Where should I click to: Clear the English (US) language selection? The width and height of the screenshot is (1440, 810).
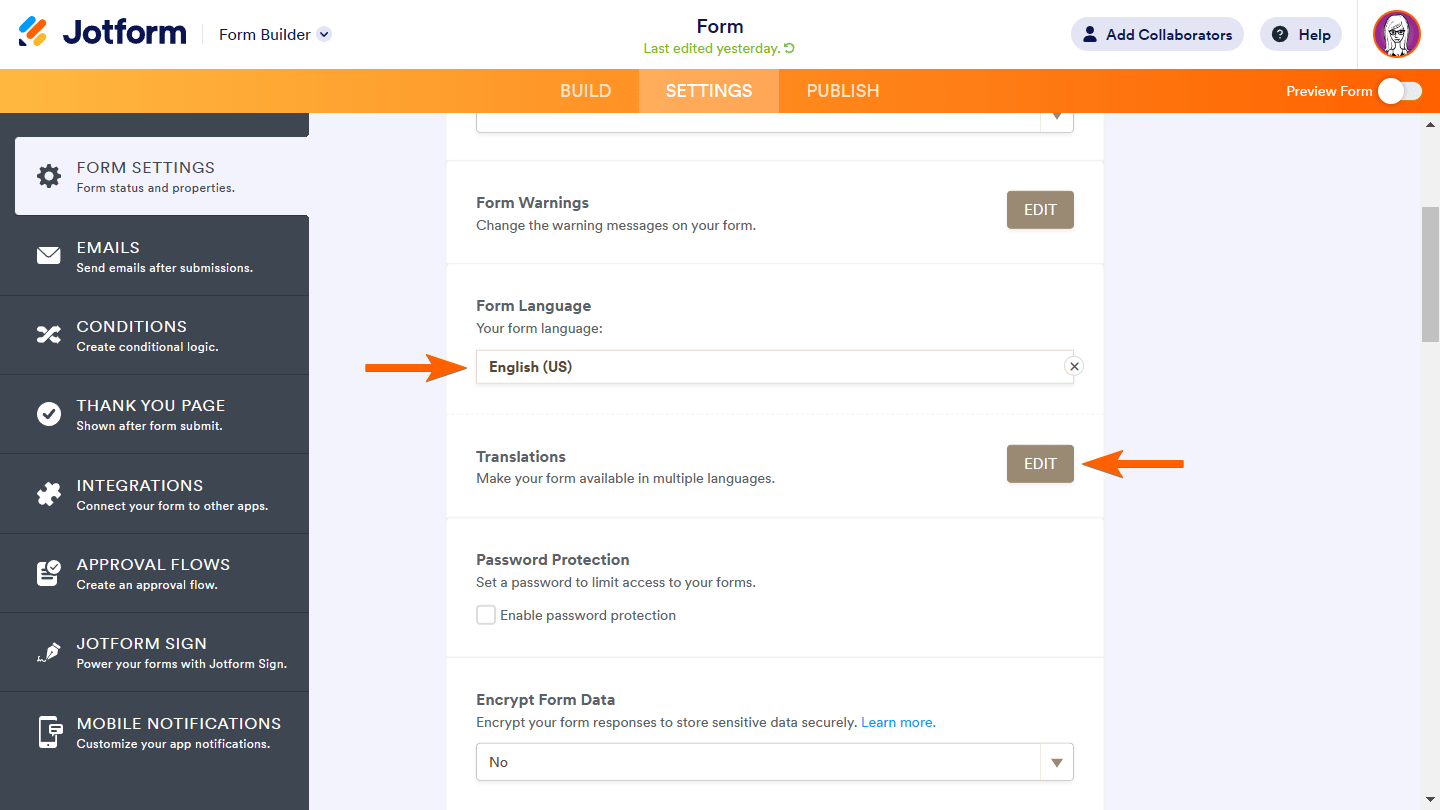pyautogui.click(x=1074, y=367)
